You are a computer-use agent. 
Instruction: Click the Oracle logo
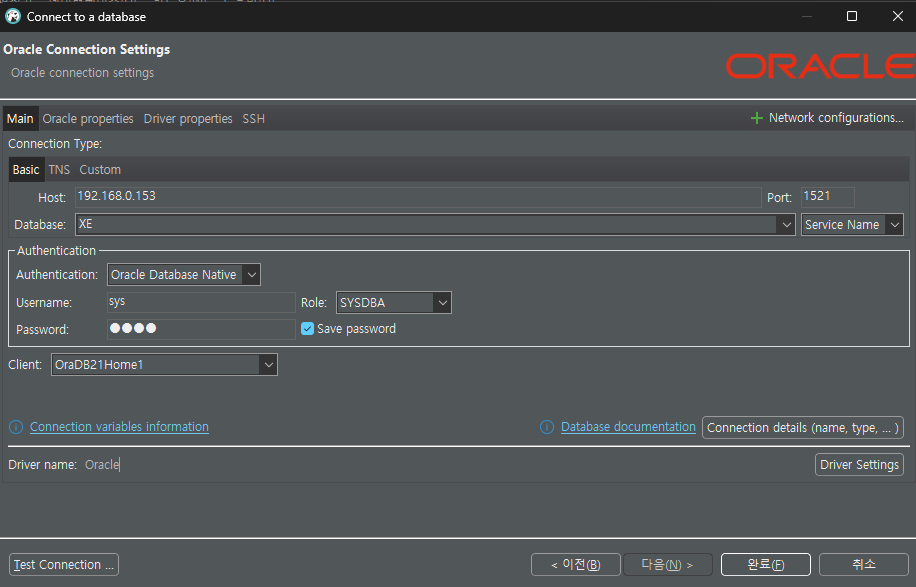pyautogui.click(x=820, y=66)
